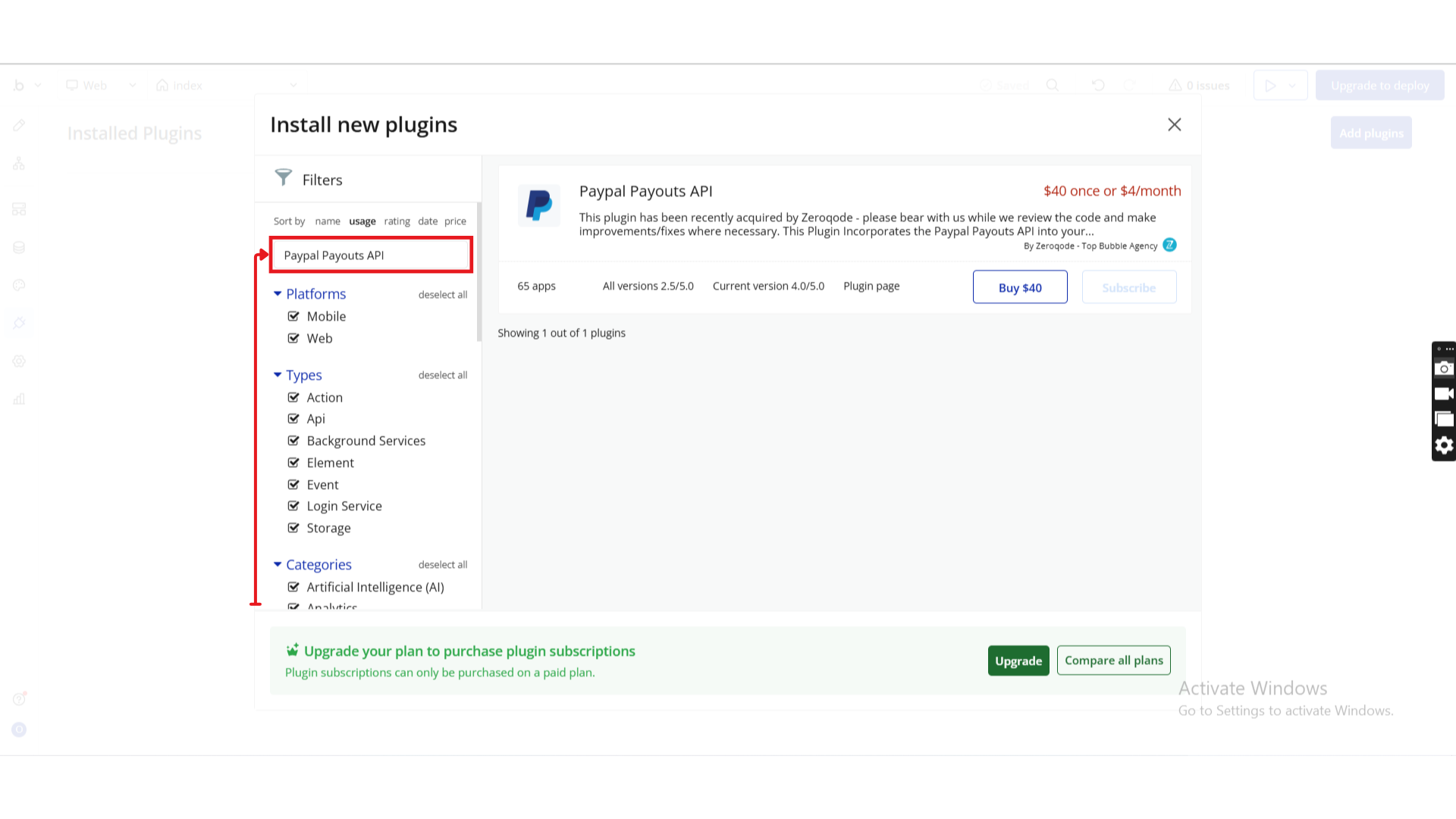Close the Install new plugins dialog
The width and height of the screenshot is (1456, 819).
click(x=1174, y=124)
